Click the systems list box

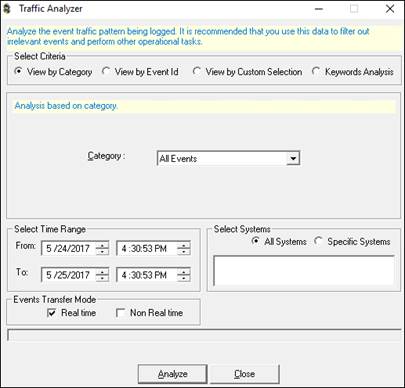click(x=304, y=271)
